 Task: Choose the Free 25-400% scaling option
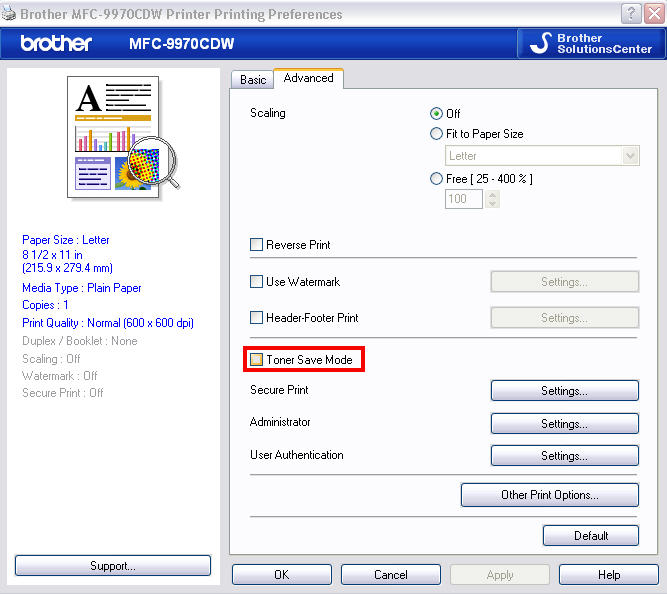[436, 179]
